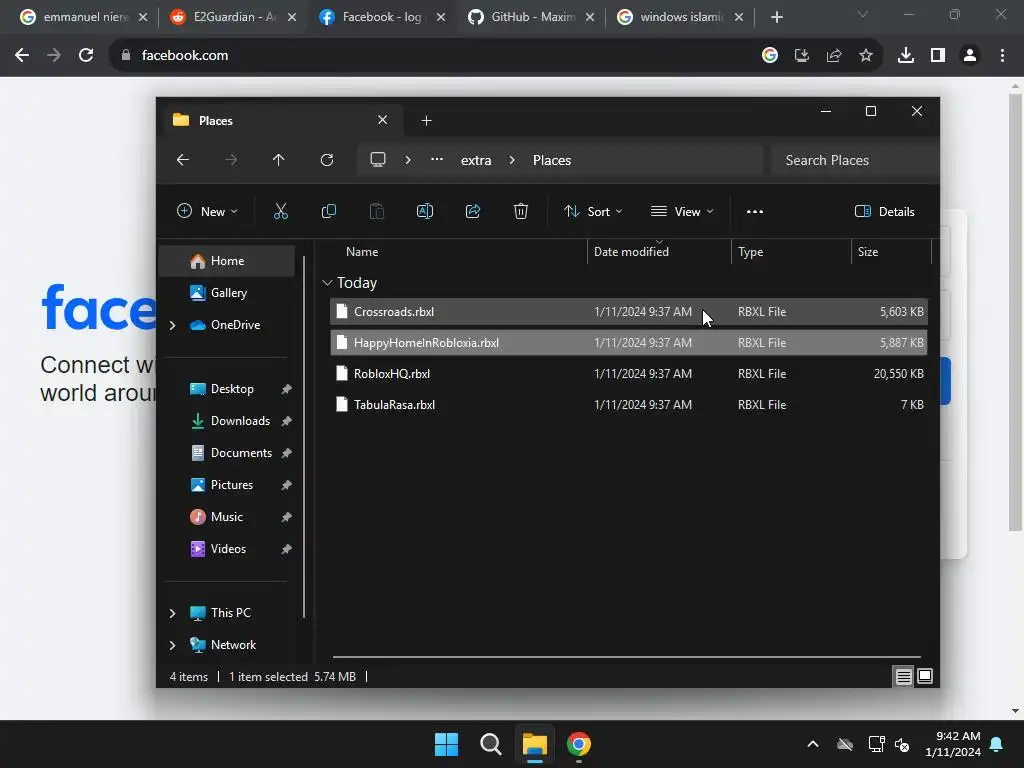
Task: Click the pin icon beside Desktop
Action: (x=286, y=389)
